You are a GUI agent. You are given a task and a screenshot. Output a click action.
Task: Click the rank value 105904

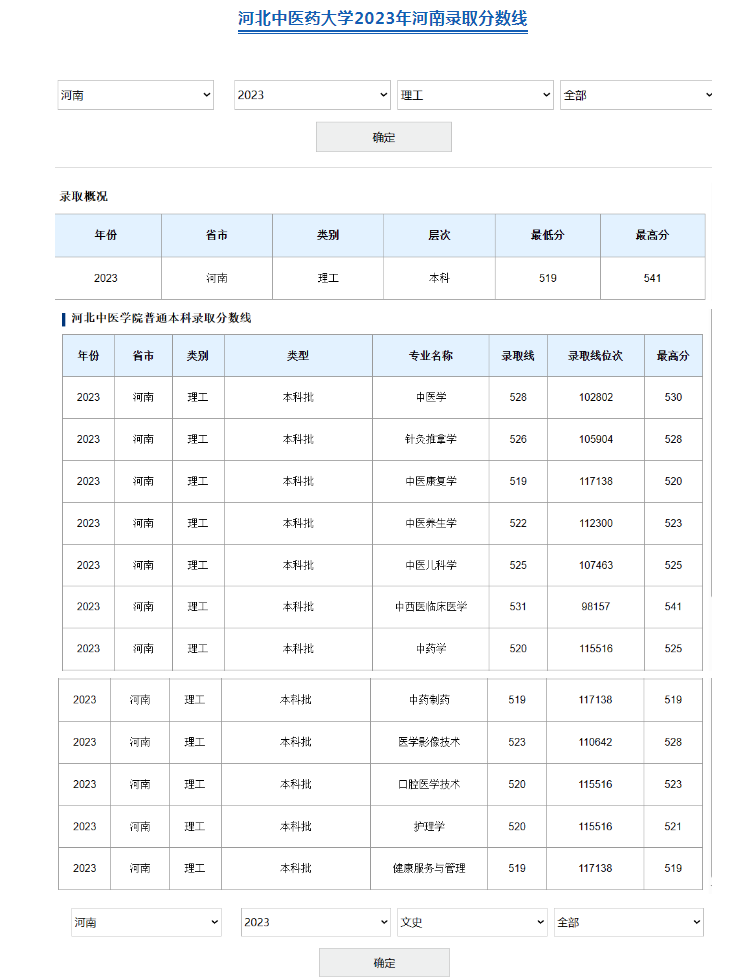point(596,439)
